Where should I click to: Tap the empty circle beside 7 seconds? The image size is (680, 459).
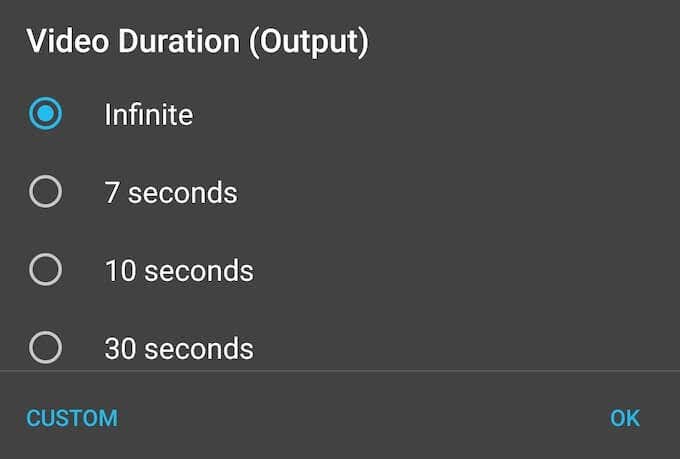(46, 192)
